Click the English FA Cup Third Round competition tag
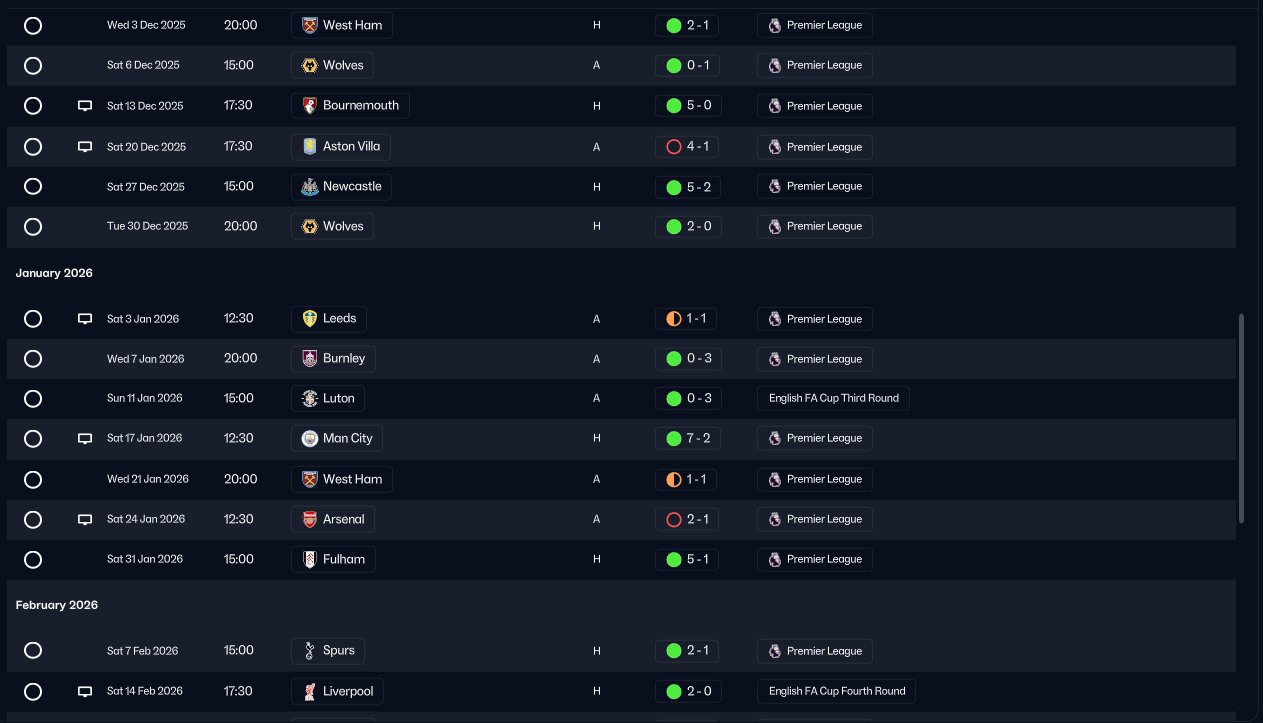1263x723 pixels. click(833, 398)
